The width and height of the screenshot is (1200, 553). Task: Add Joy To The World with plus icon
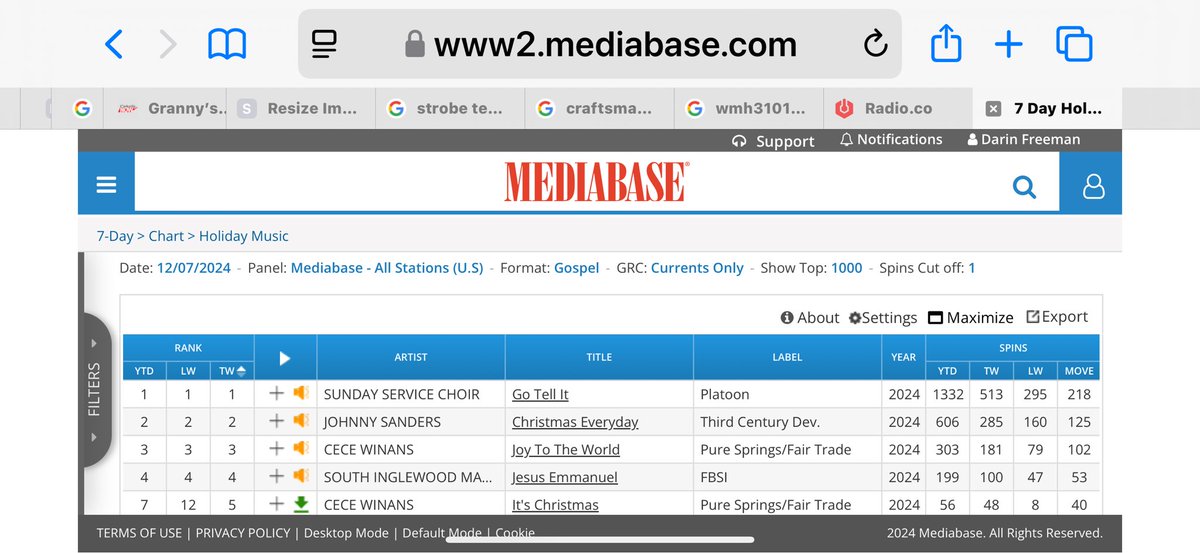[277, 449]
